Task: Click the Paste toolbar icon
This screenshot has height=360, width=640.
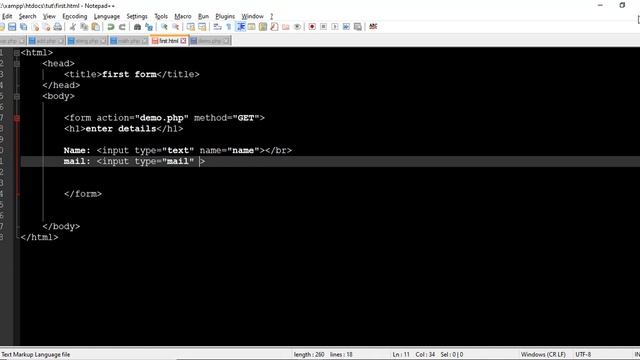Action: coord(96,27)
